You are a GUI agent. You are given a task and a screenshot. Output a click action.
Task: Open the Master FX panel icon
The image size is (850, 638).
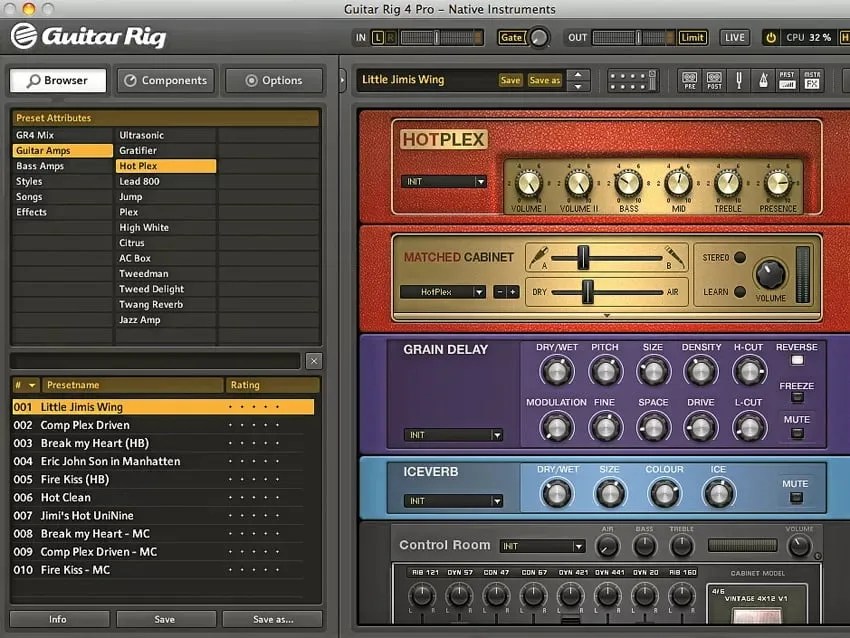(811, 79)
